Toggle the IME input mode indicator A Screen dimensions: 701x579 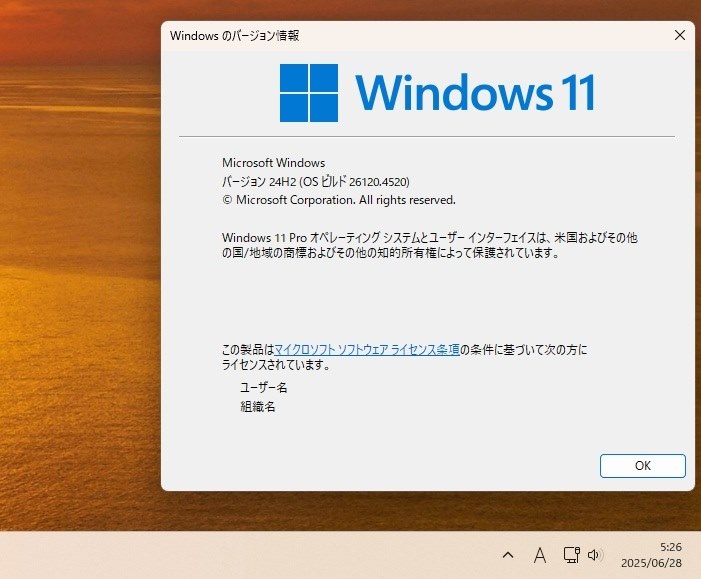click(x=540, y=555)
